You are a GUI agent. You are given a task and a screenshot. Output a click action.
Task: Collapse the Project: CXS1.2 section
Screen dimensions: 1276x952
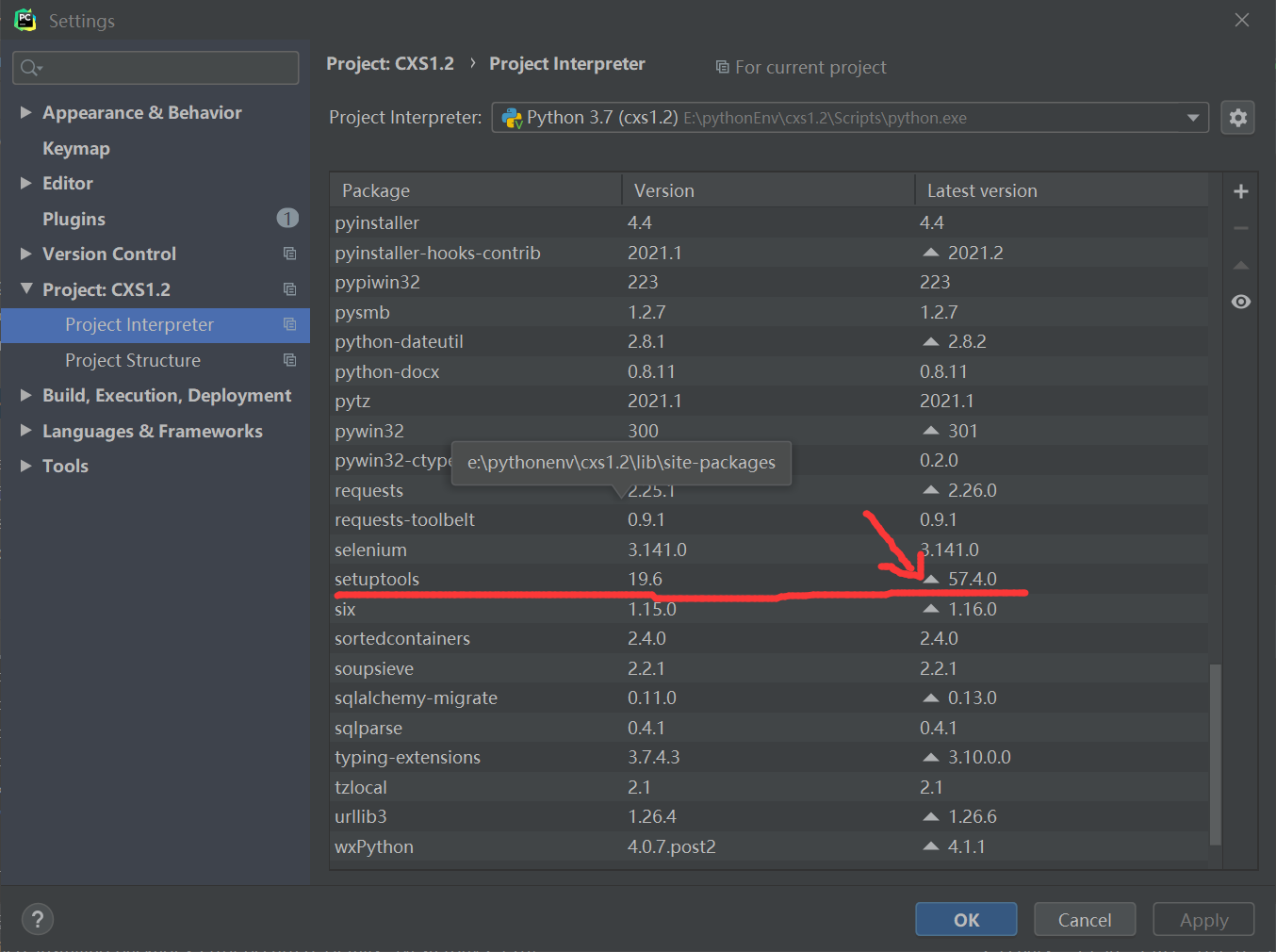(25, 289)
